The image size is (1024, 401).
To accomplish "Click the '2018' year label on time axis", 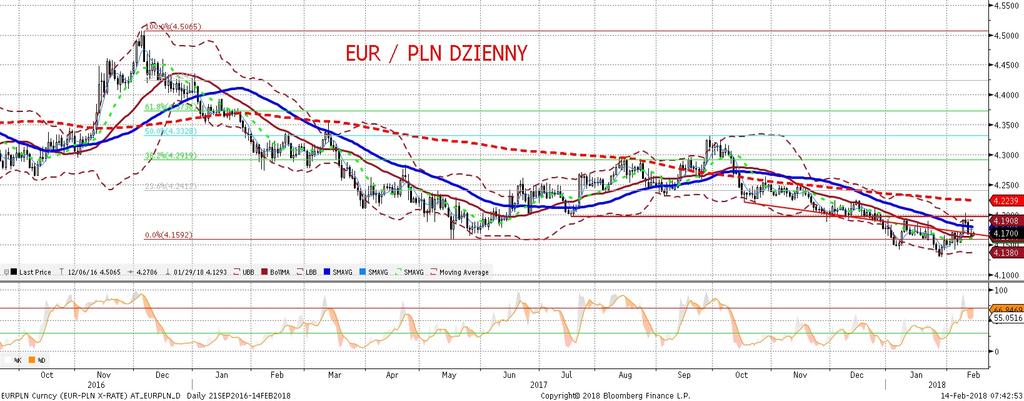I will pyautogui.click(x=935, y=385).
